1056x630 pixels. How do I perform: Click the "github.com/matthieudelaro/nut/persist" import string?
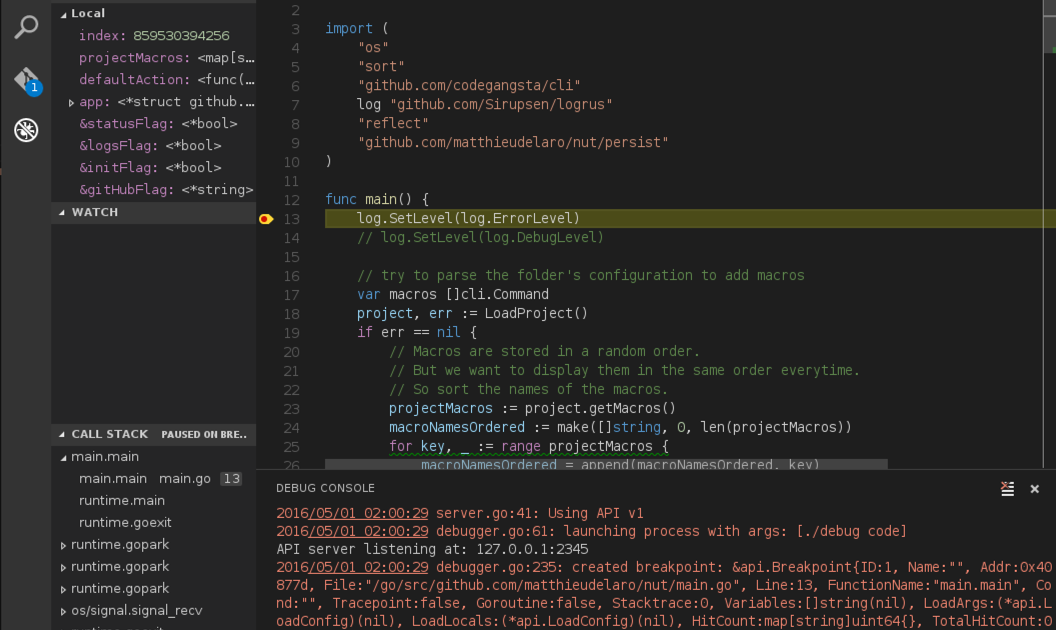click(513, 142)
